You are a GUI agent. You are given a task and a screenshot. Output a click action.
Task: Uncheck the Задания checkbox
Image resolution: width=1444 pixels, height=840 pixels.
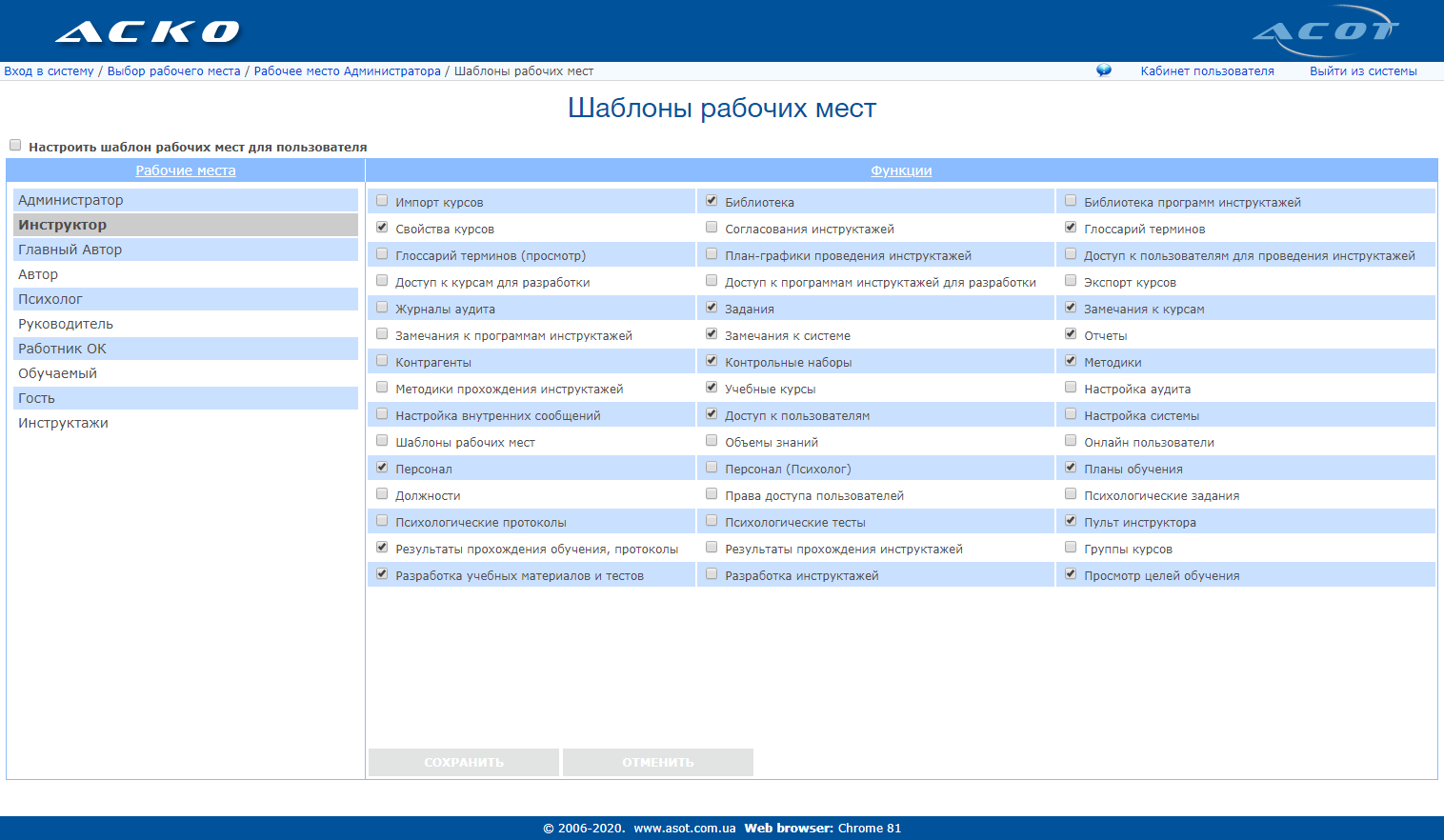[712, 308]
